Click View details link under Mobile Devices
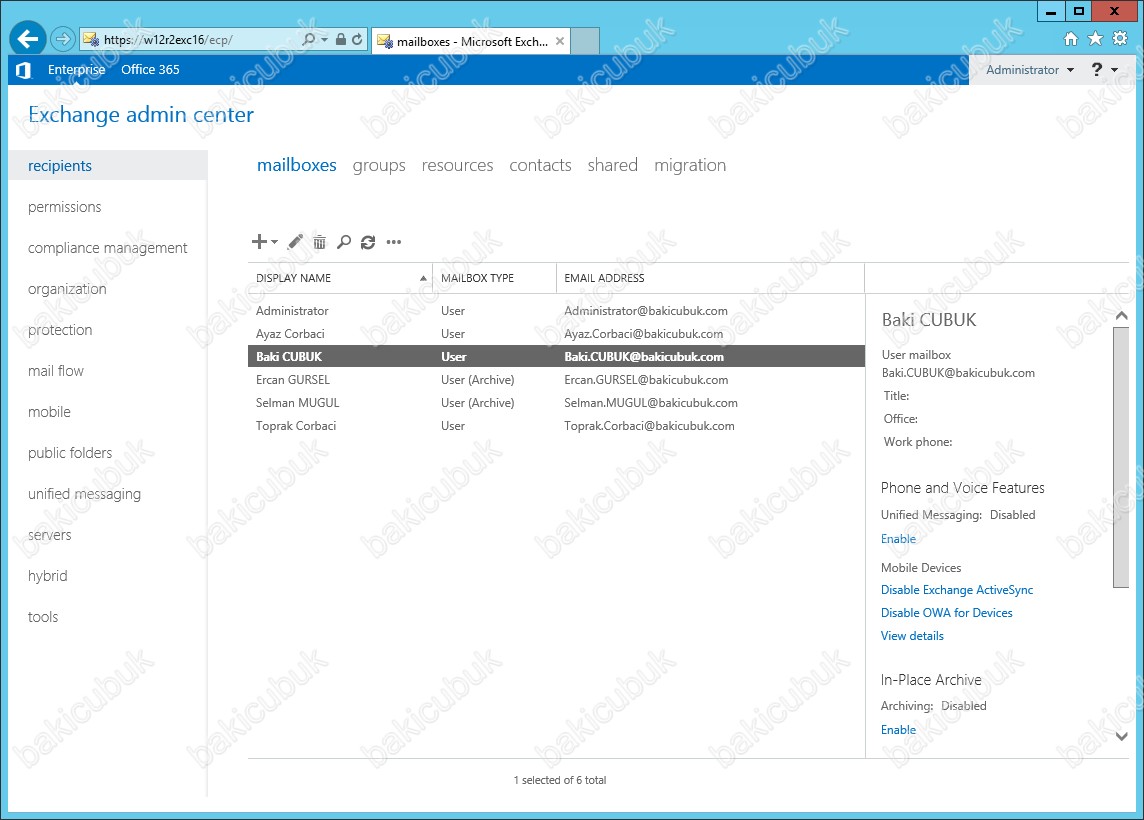 pyautogui.click(x=912, y=635)
